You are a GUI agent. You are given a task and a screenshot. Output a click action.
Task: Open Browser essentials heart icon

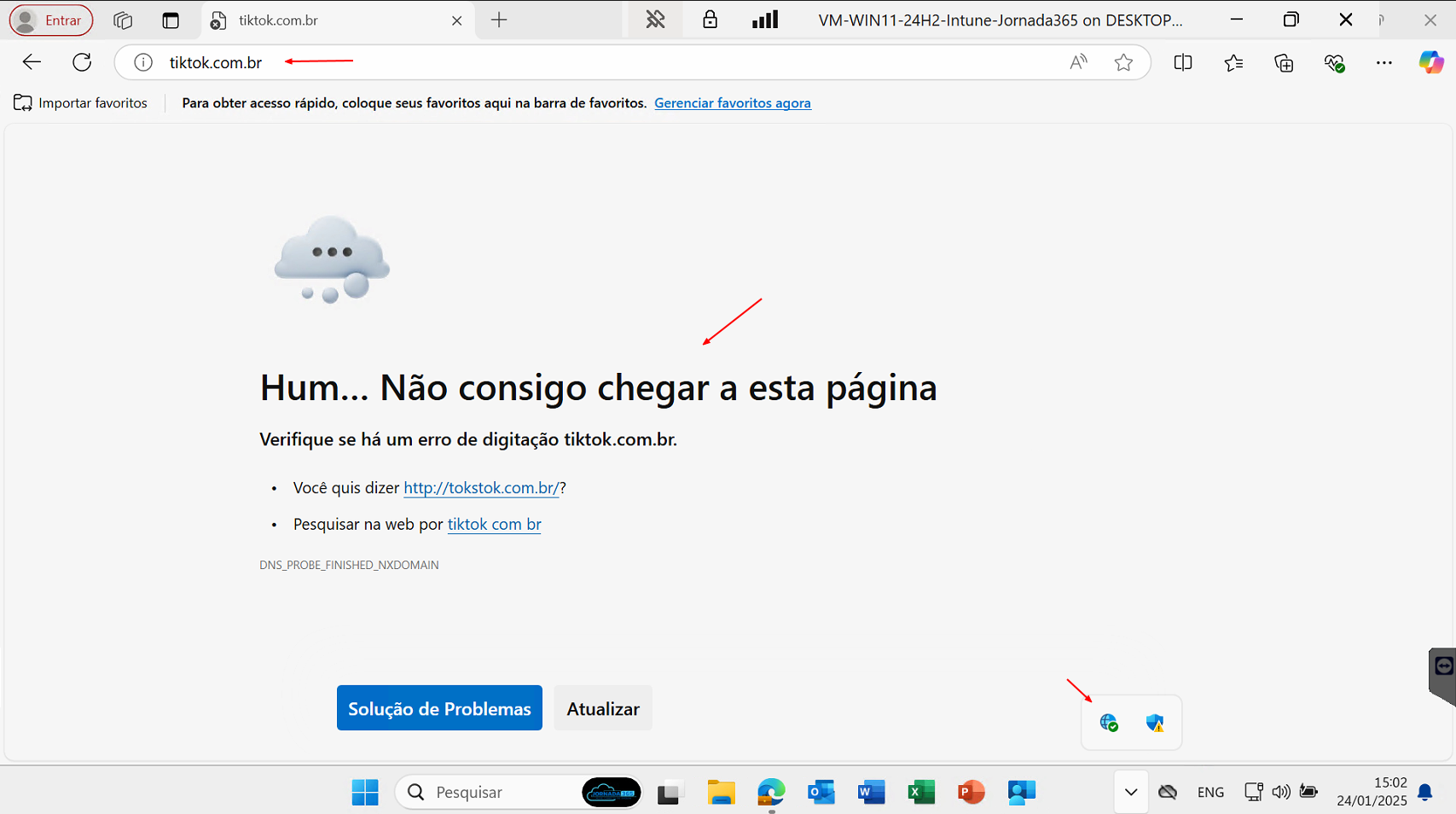click(1334, 62)
